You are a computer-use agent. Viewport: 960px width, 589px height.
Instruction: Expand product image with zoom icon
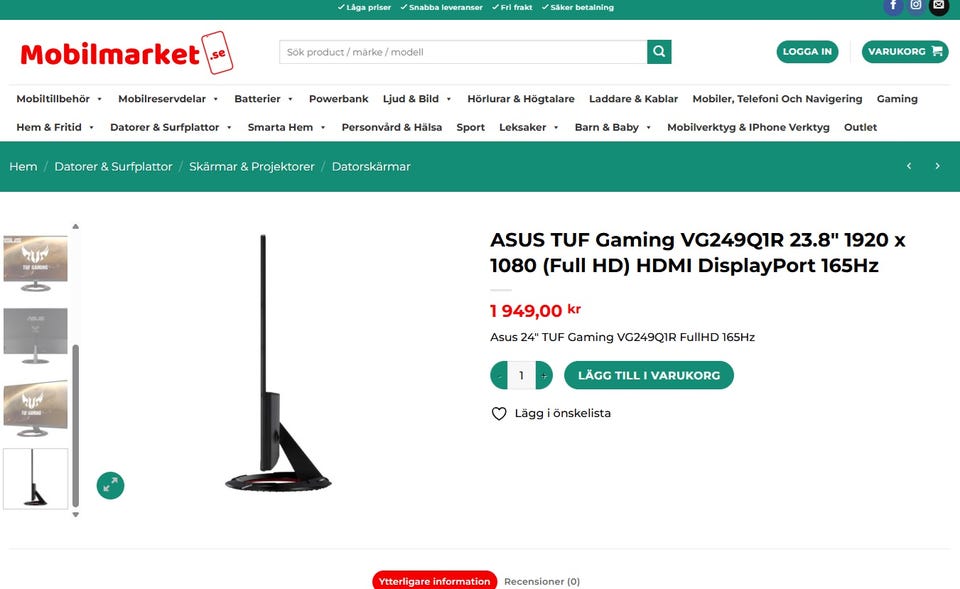tap(110, 486)
